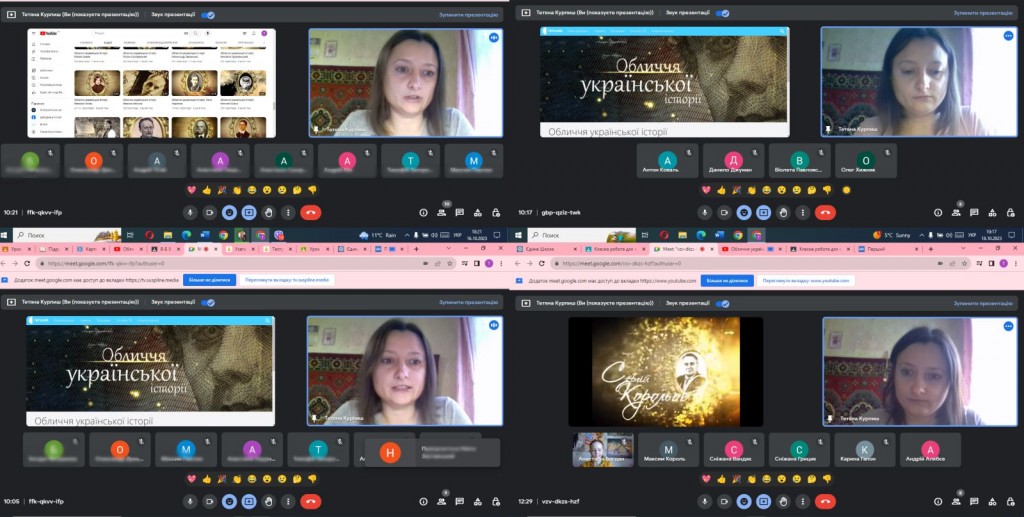Click stop sharing button for tv.suspilne.media tab
Screen dimensions: 1024x517
(x=209, y=280)
